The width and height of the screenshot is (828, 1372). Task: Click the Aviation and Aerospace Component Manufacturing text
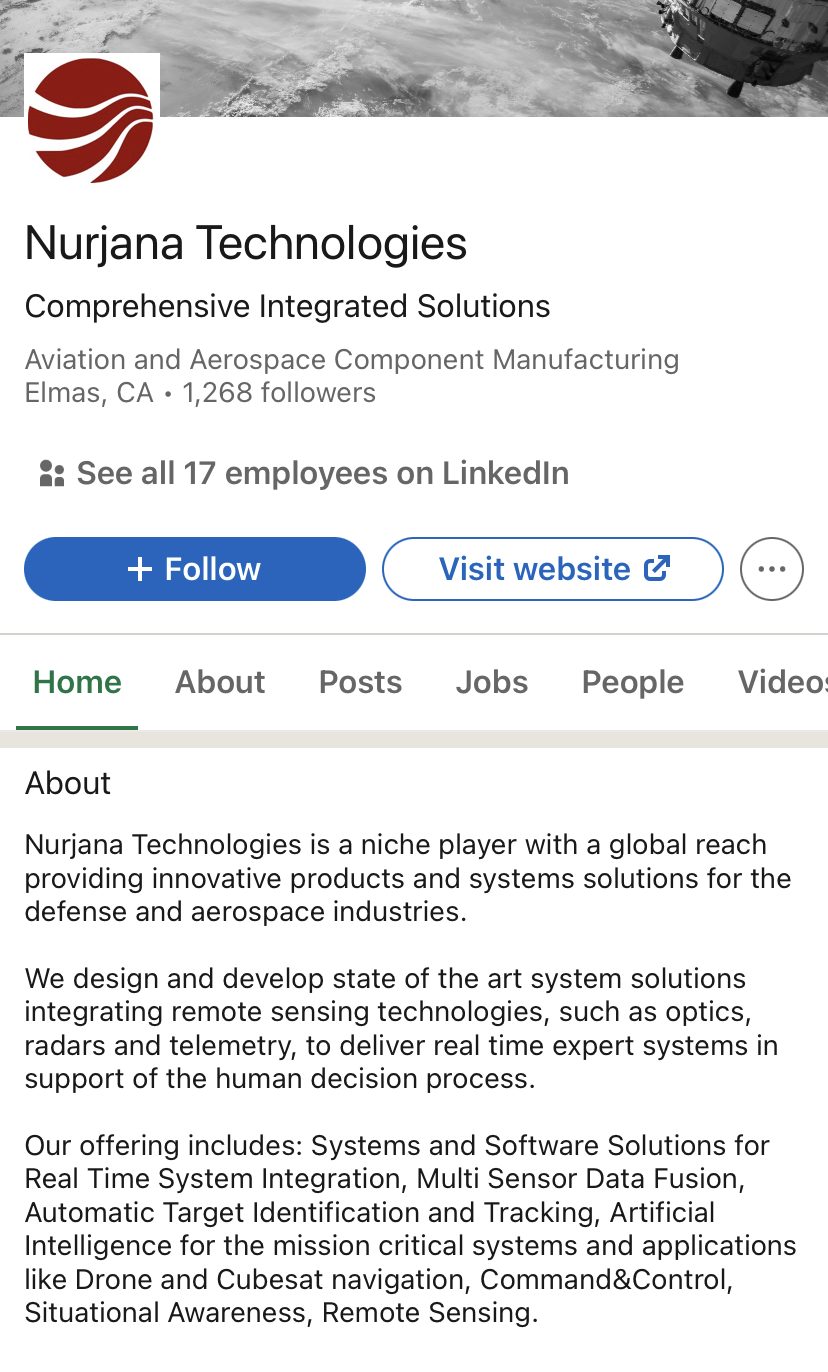352,359
